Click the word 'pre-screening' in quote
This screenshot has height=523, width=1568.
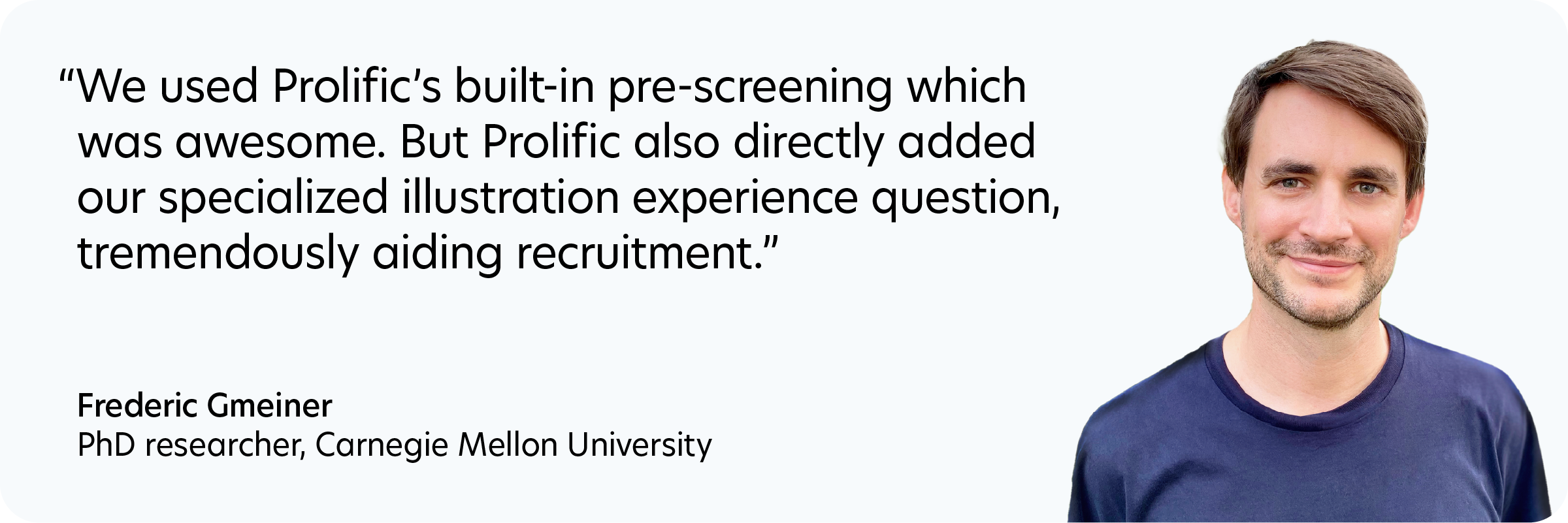[x=750, y=87]
